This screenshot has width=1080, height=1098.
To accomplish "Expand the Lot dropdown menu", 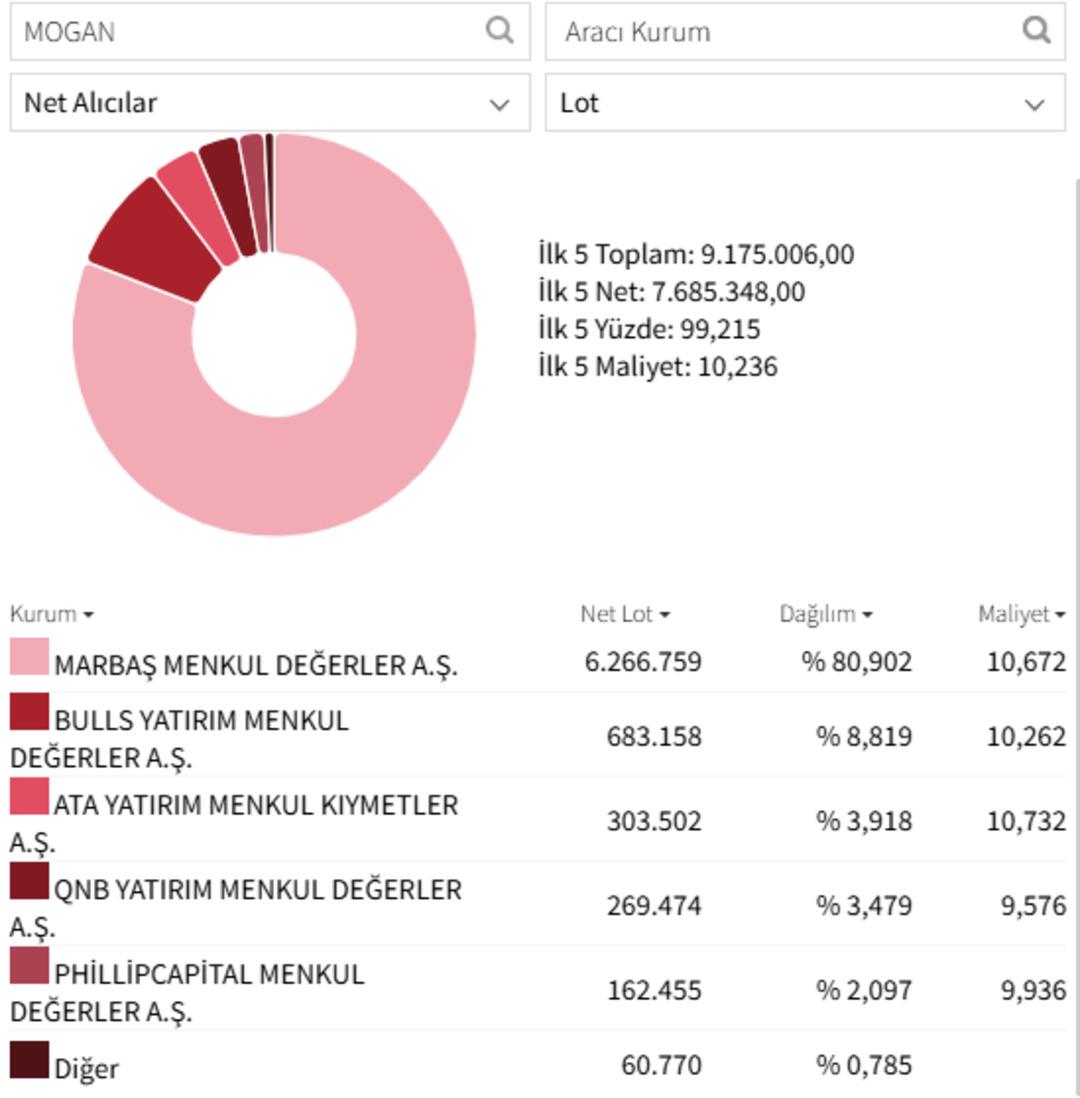I will (805, 103).
